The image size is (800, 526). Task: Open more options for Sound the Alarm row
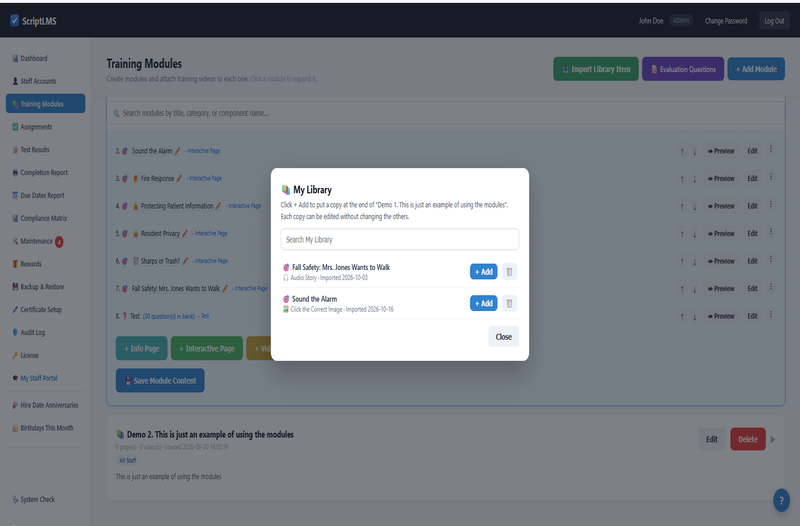click(771, 149)
